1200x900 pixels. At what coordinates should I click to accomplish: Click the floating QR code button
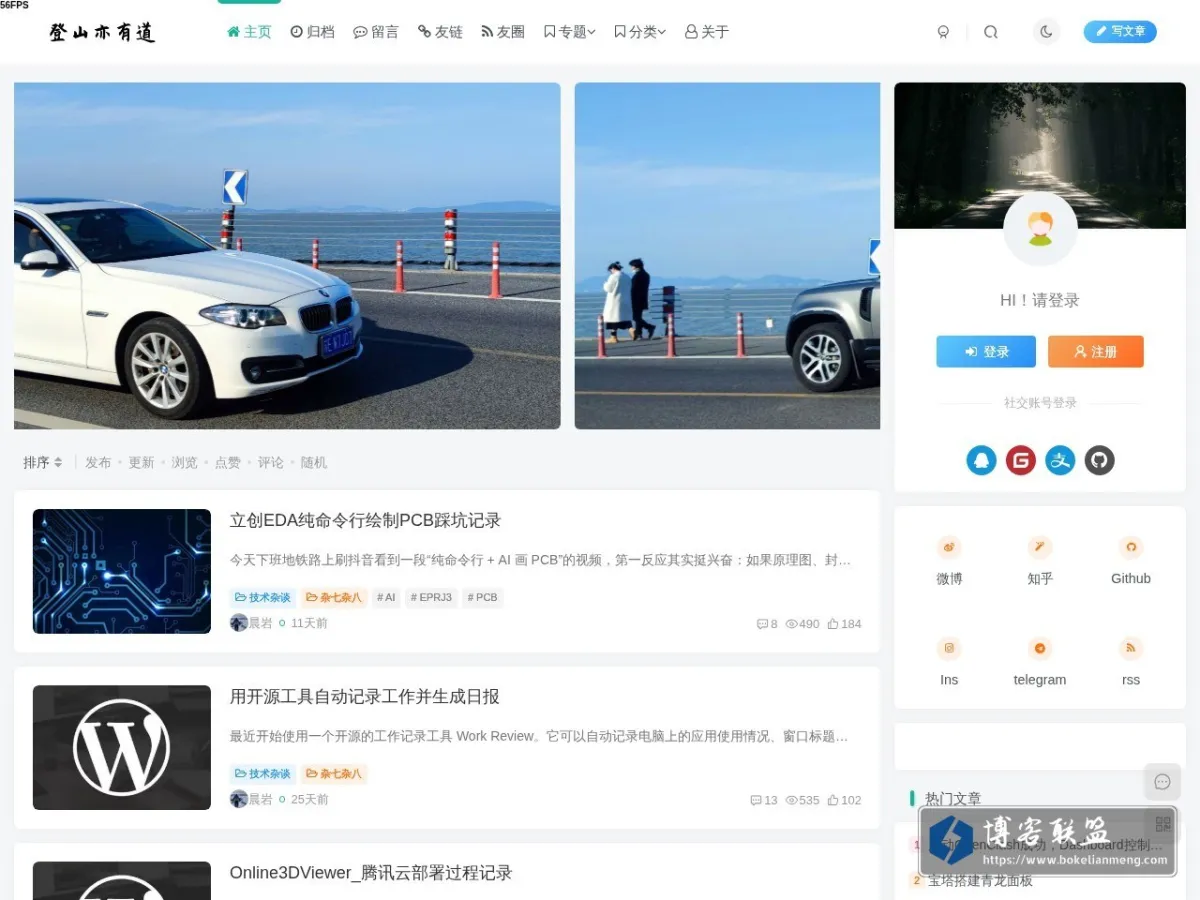coord(1162,824)
